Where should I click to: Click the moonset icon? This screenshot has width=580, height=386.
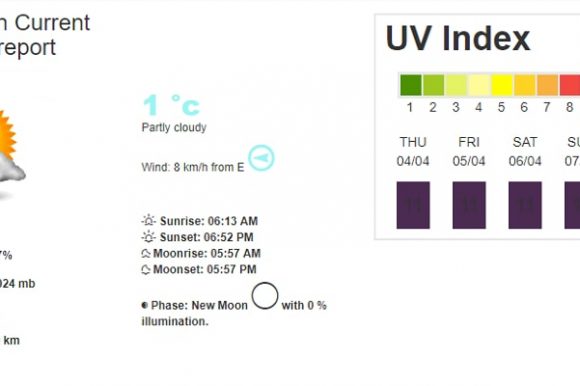(146, 270)
